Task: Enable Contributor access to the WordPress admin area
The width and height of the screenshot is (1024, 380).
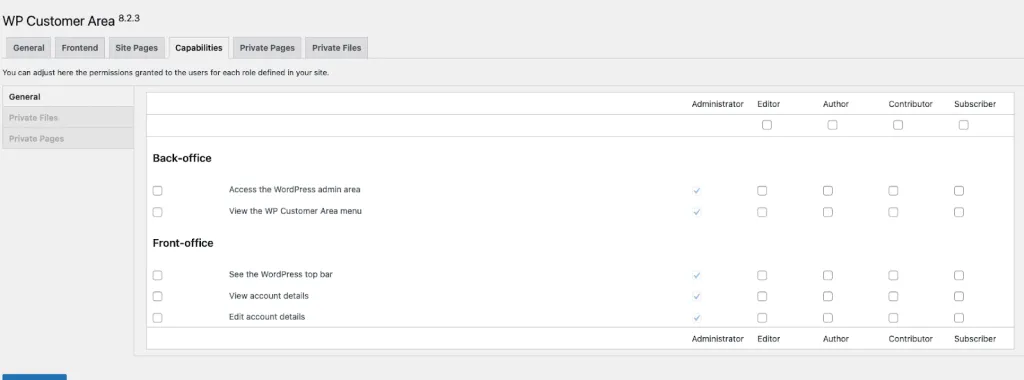Action: click(x=893, y=191)
